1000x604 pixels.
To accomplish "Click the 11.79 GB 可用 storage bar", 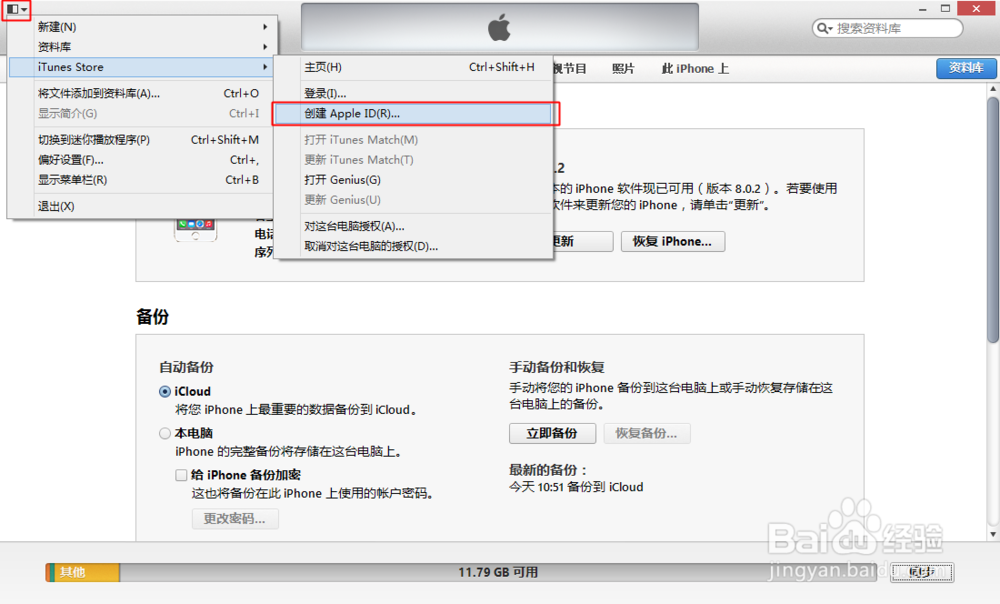I will 498,572.
